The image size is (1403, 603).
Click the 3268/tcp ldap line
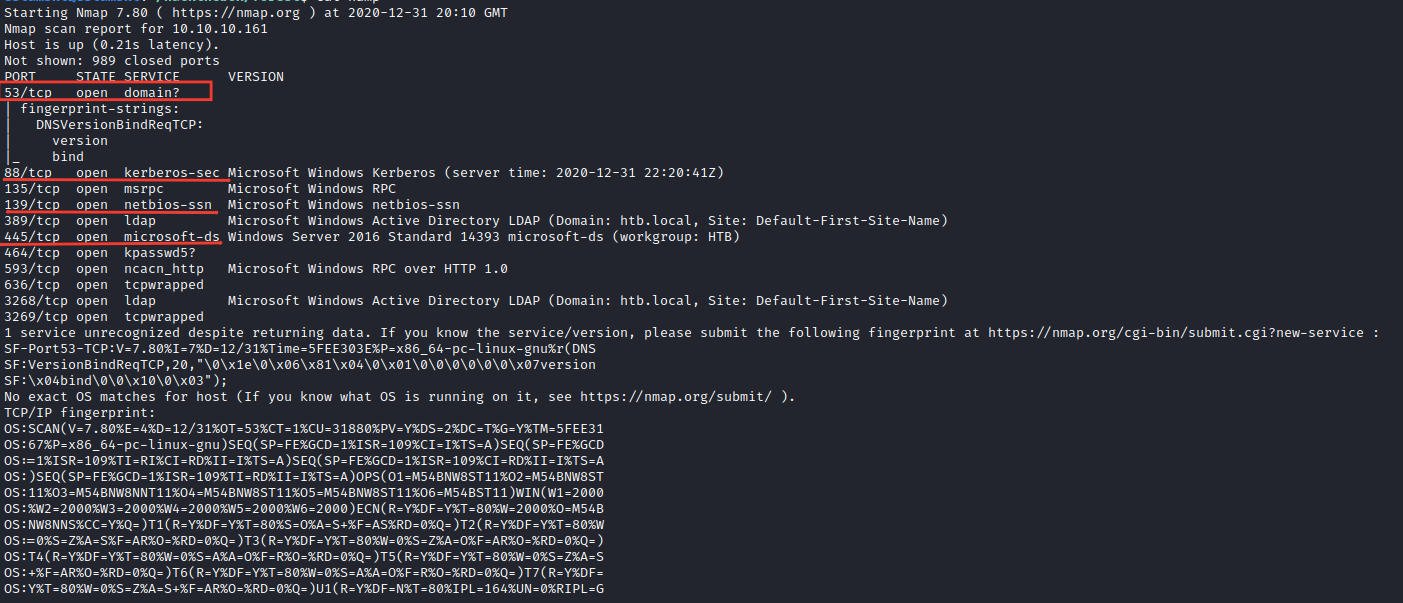click(476, 300)
